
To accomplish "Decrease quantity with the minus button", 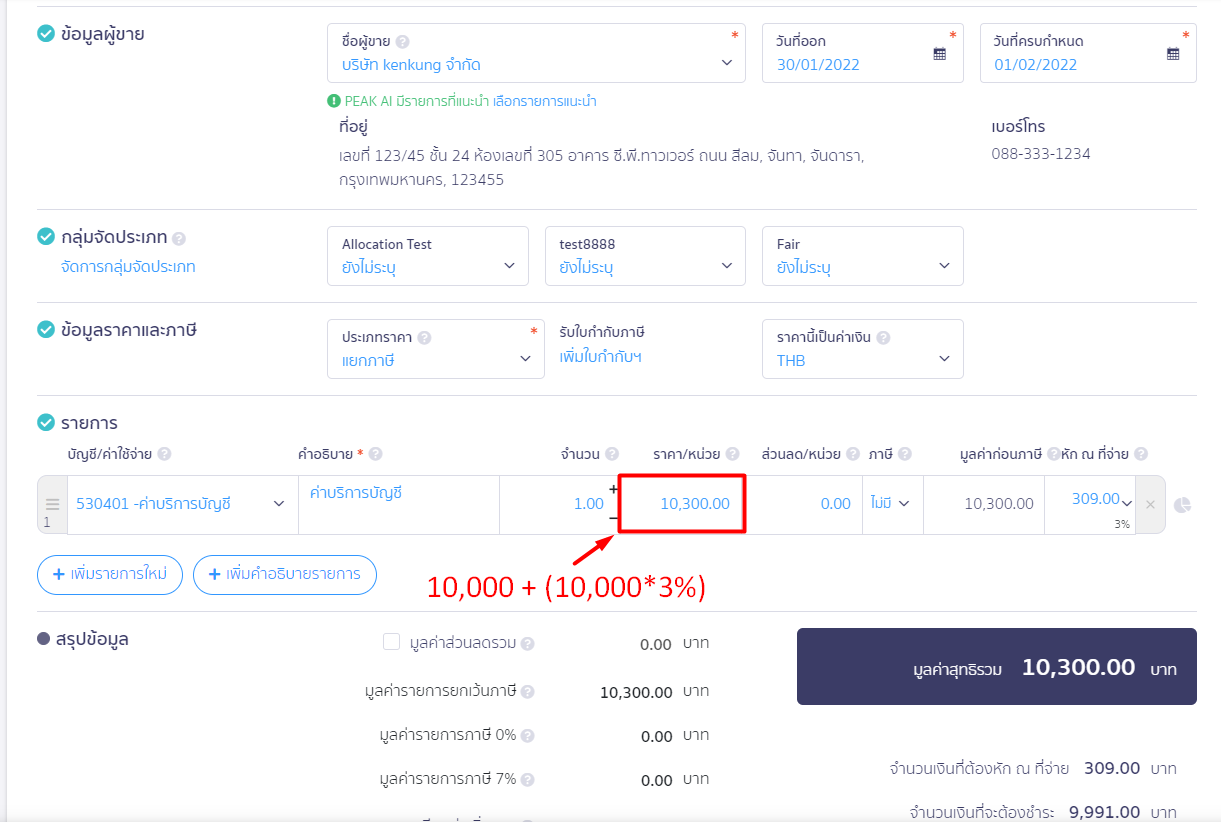I will (613, 518).
